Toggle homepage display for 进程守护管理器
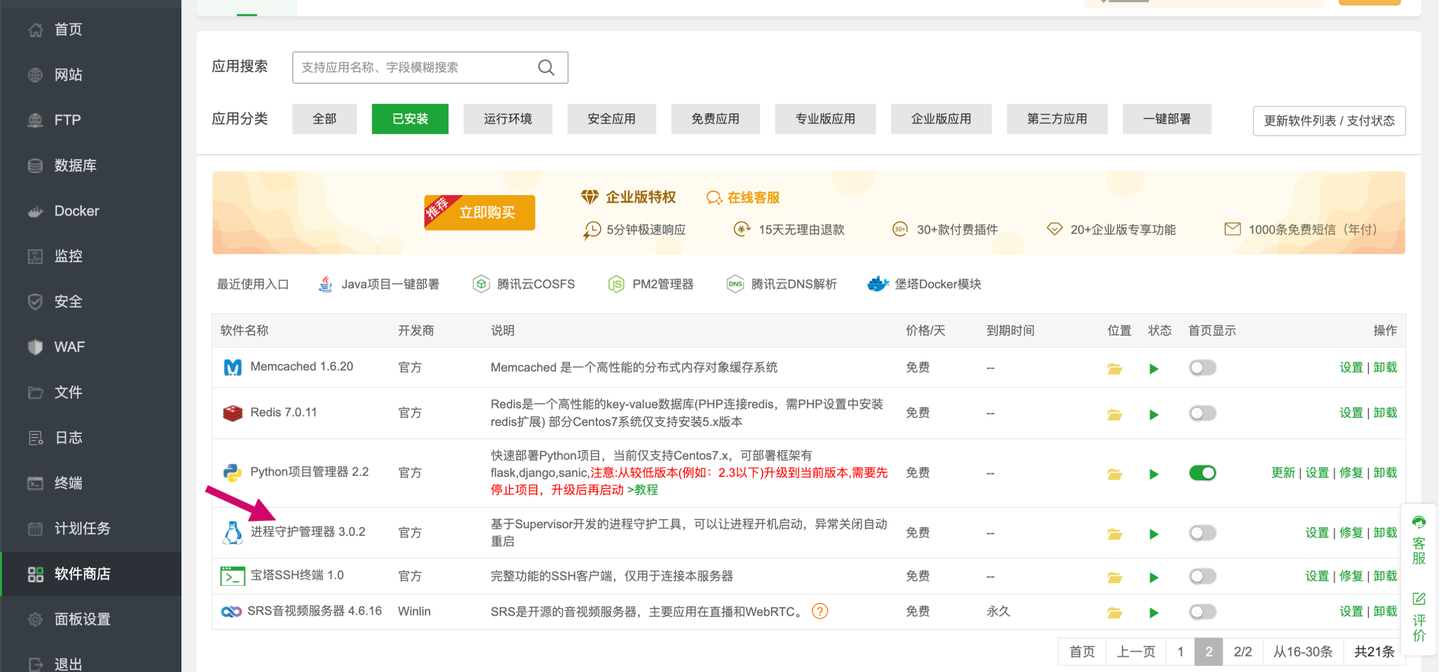Screen dimensions: 1440x672 [x=1202, y=532]
